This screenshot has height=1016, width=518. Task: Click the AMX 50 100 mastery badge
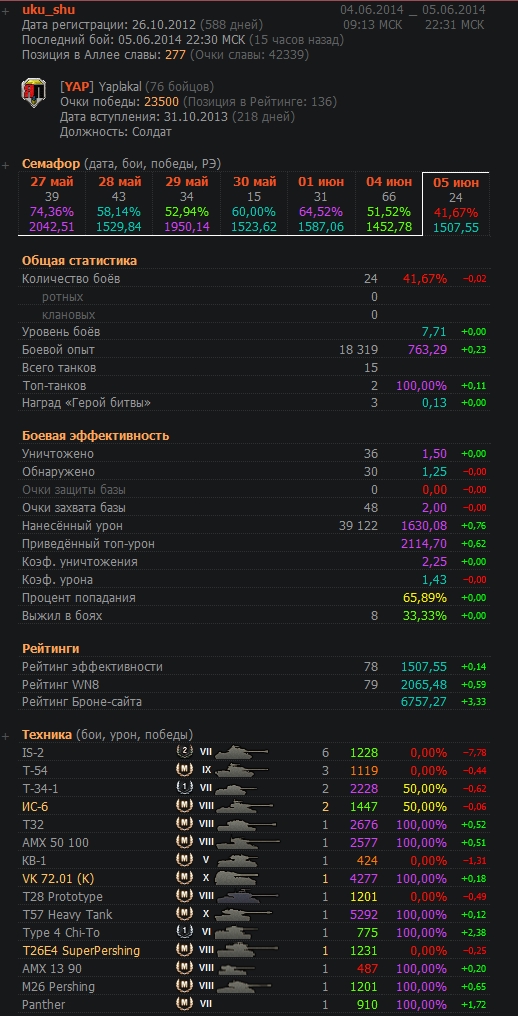185,842
